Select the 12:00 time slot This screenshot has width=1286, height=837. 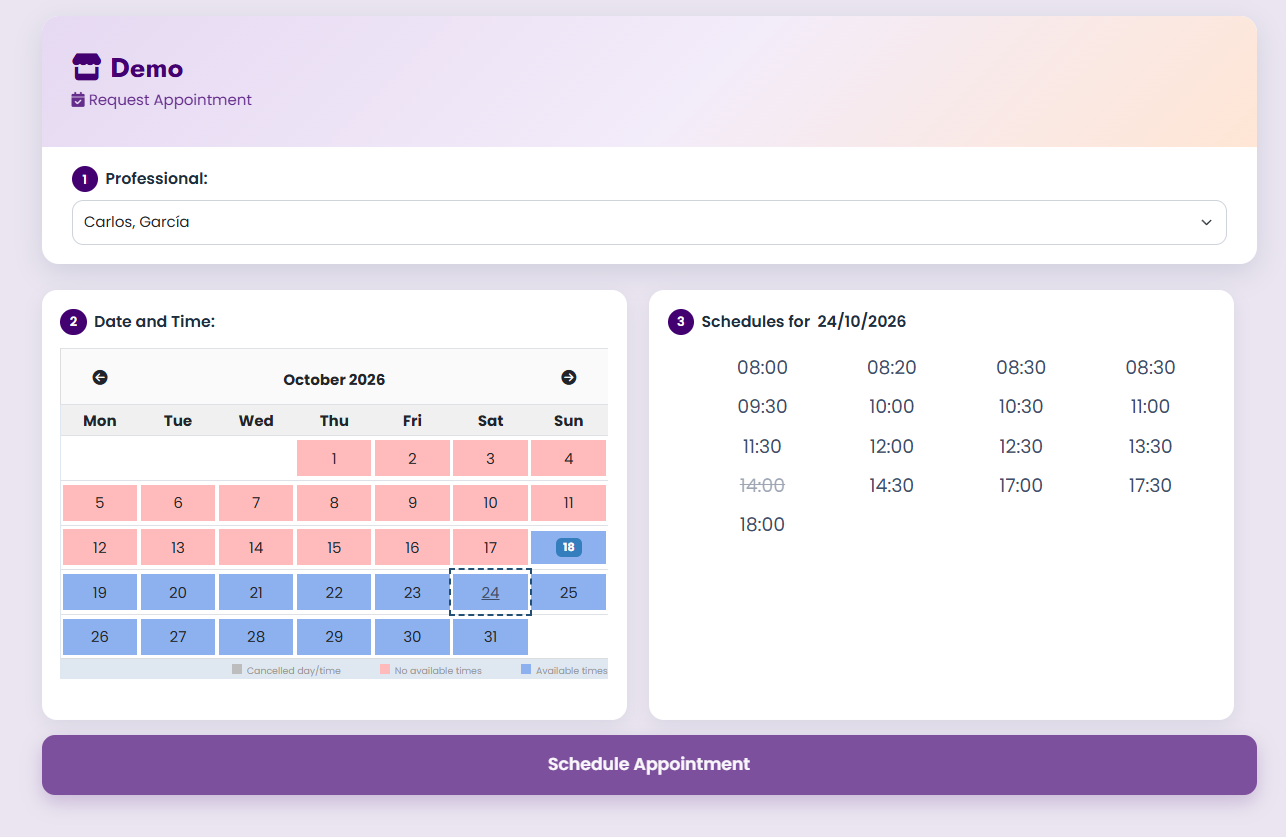pos(892,447)
